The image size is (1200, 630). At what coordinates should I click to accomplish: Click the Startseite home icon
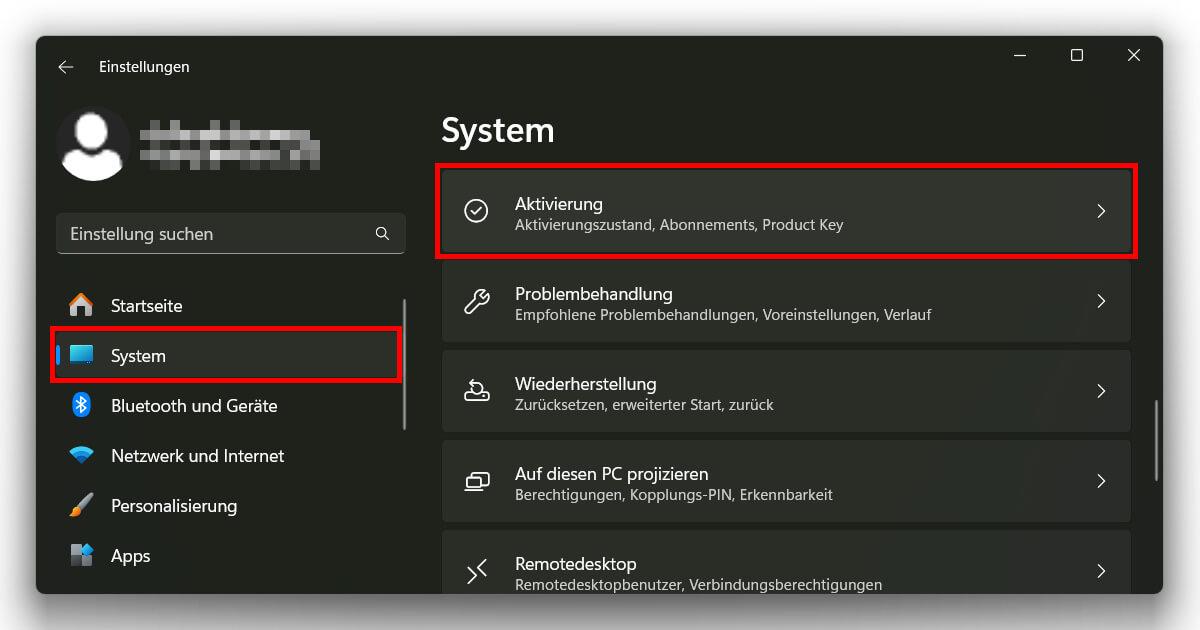(x=83, y=305)
